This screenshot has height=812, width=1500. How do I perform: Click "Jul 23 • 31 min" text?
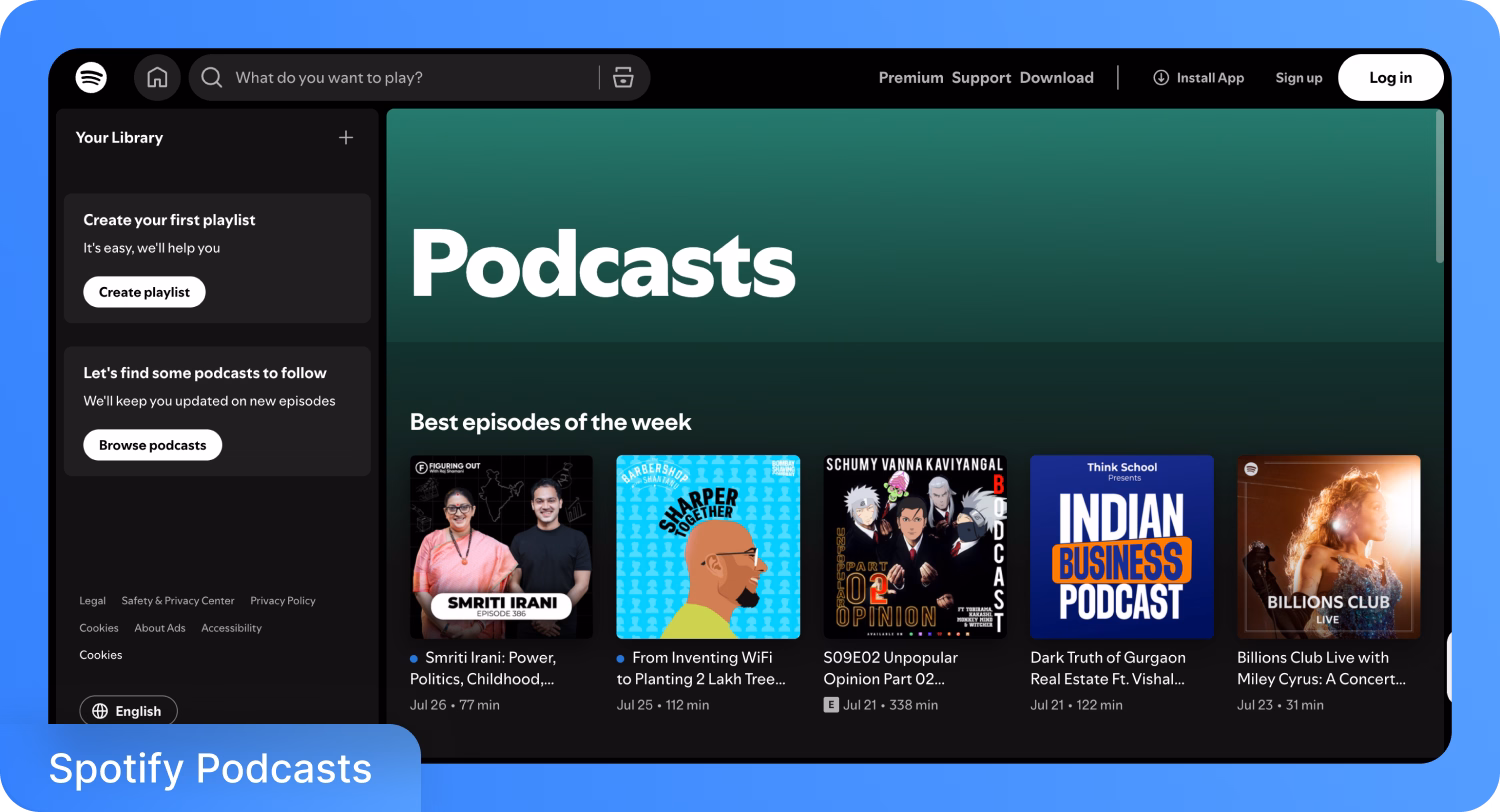[1280, 705]
